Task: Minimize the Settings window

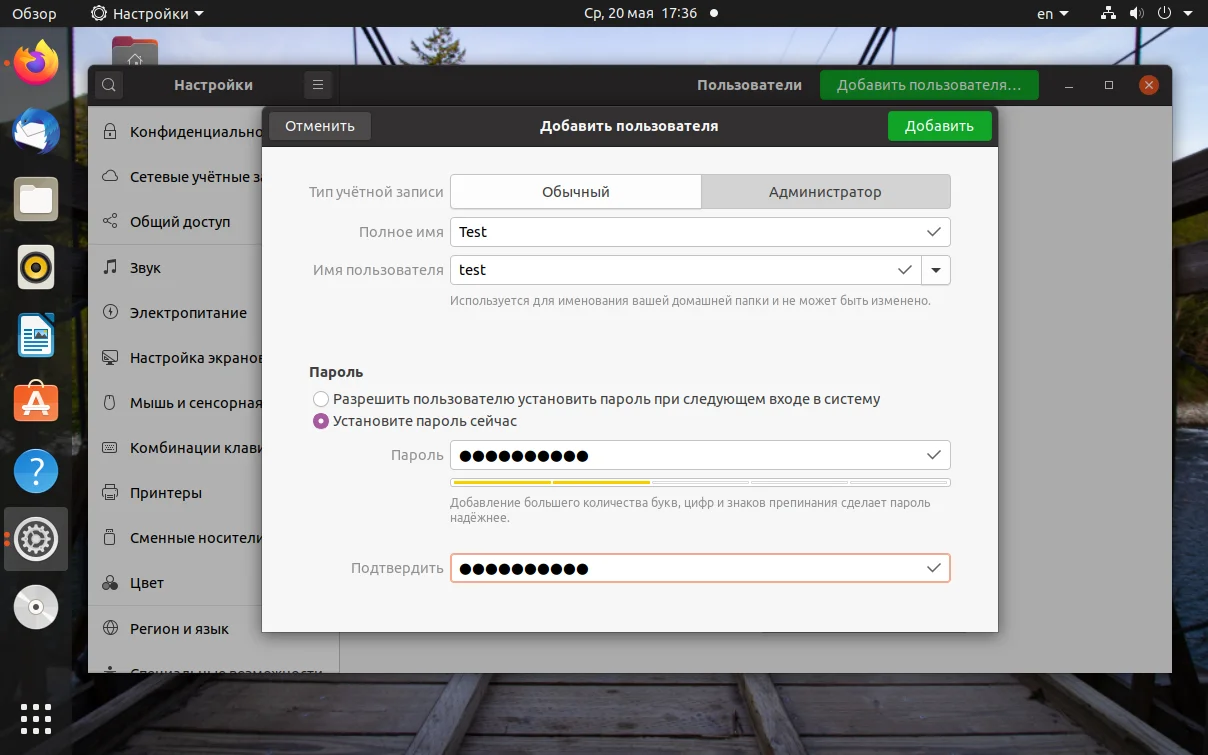Action: [x=1070, y=85]
